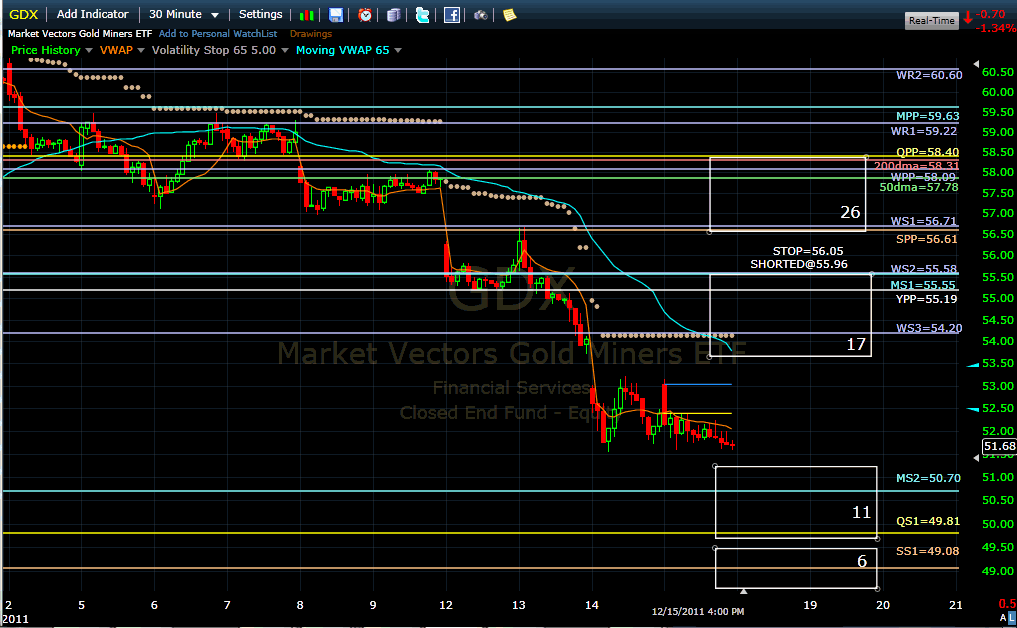Click the MS2=50.70 level label
Image resolution: width=1017 pixels, height=628 pixels.
coord(928,478)
